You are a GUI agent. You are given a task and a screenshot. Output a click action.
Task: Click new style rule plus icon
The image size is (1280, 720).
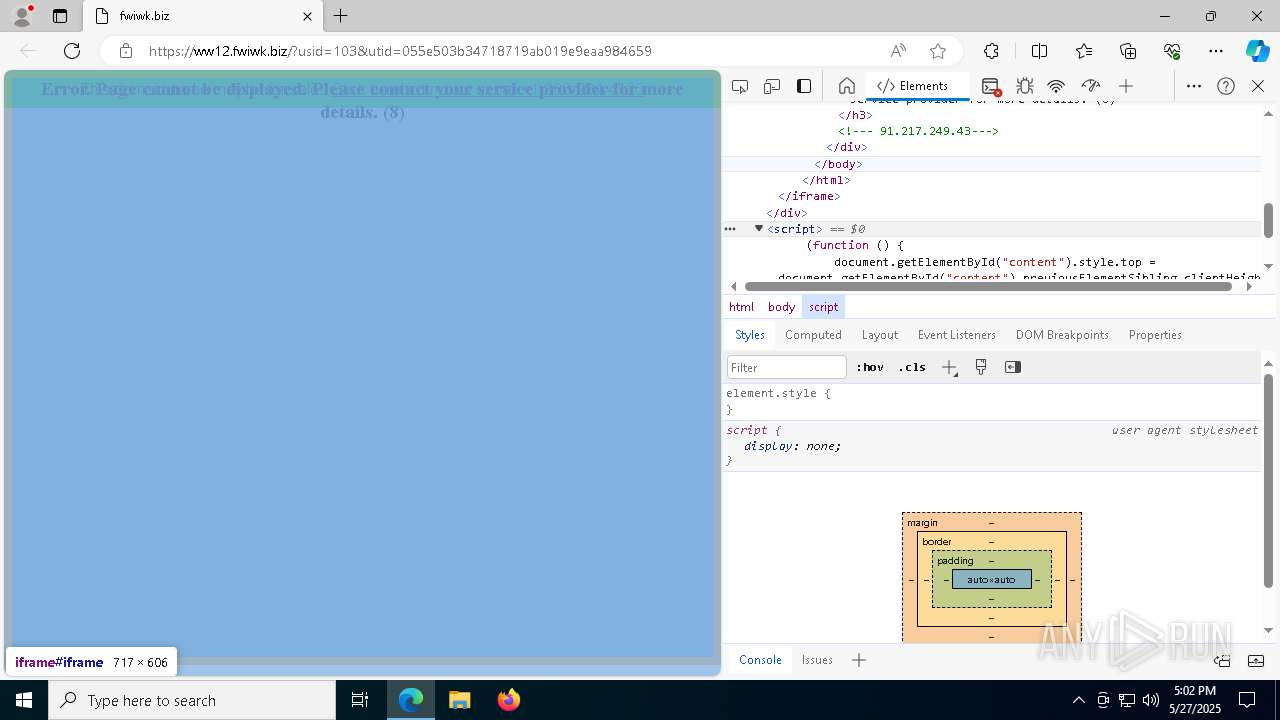pyautogui.click(x=949, y=367)
